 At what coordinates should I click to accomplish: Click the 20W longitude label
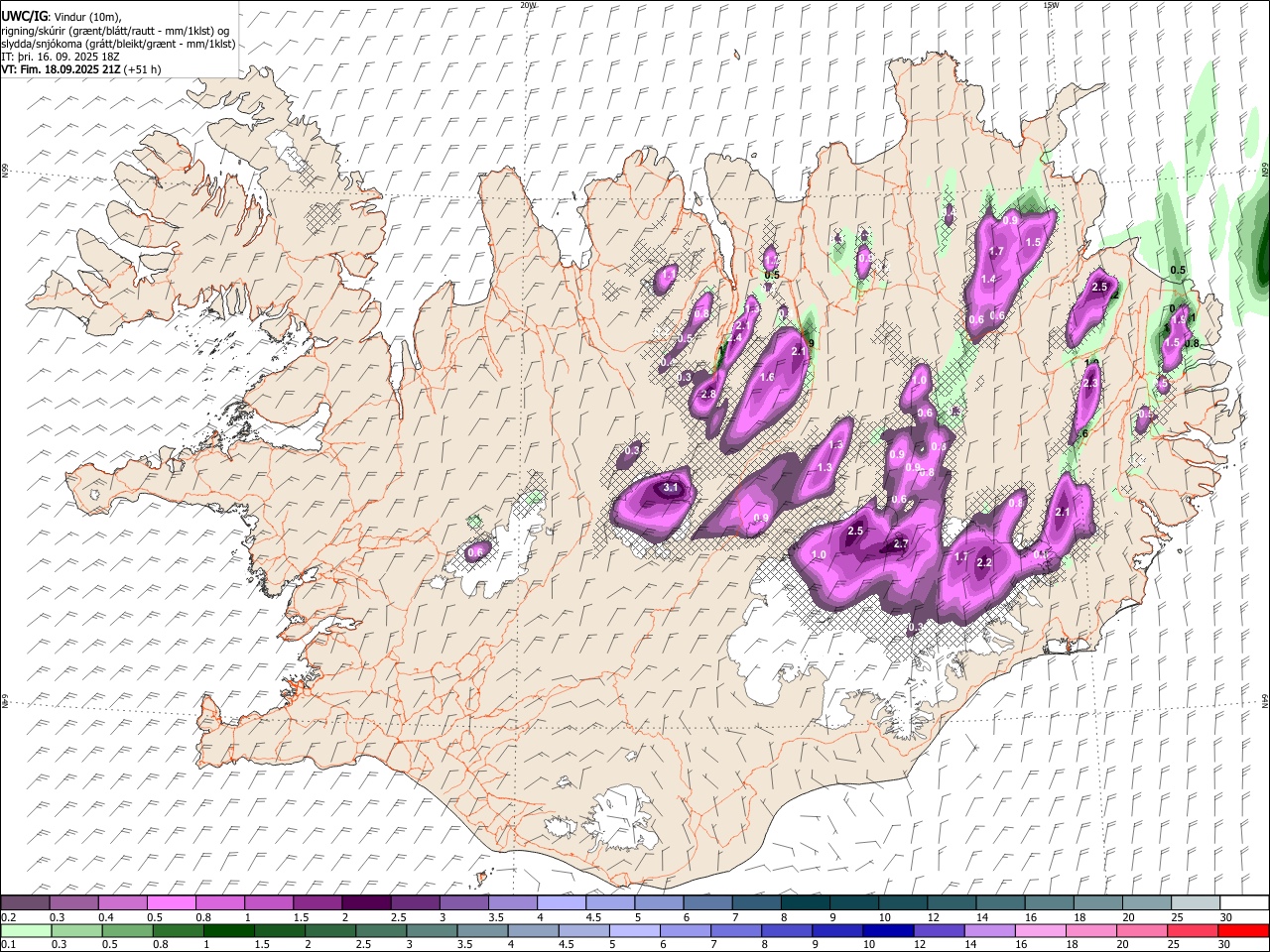coord(528,5)
